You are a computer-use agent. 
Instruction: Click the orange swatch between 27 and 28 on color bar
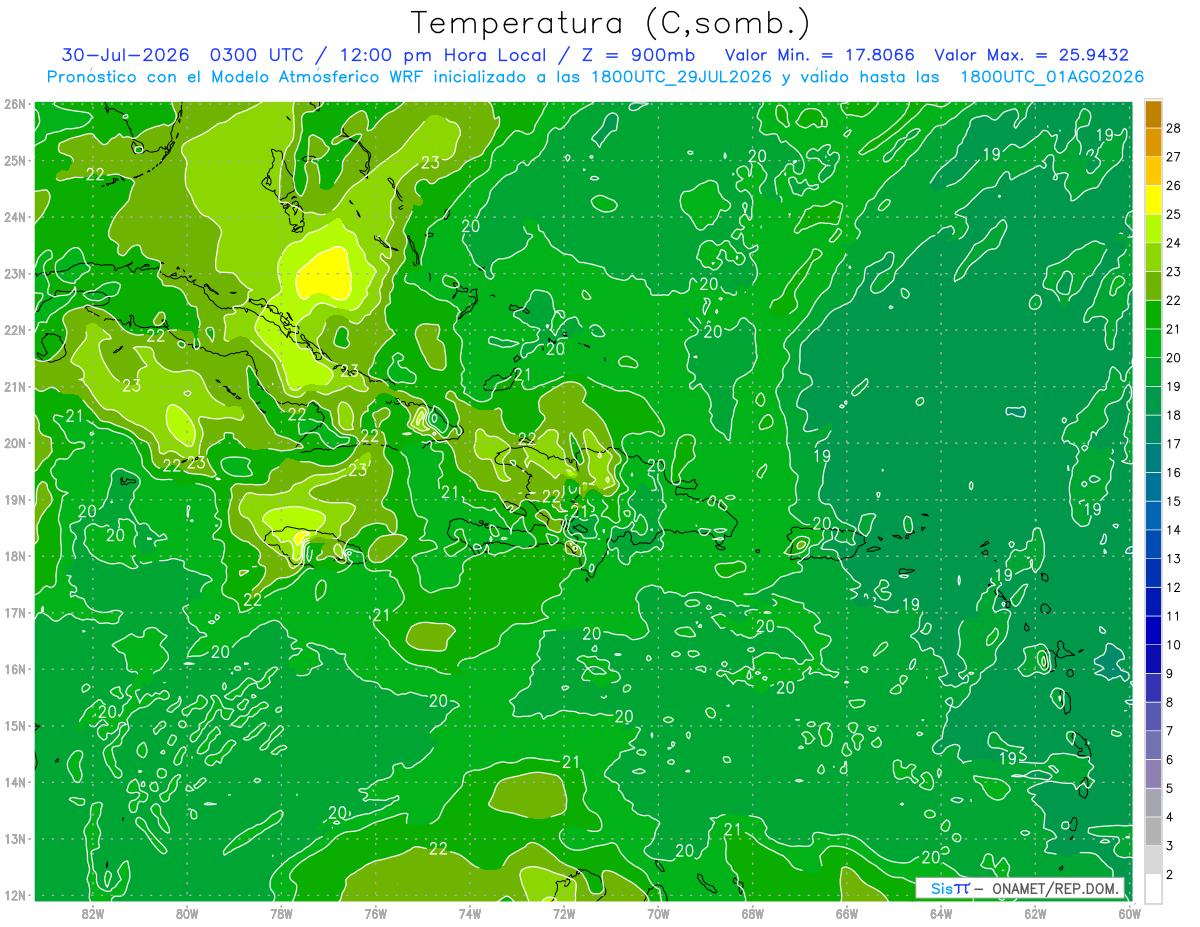pyautogui.click(x=1154, y=143)
